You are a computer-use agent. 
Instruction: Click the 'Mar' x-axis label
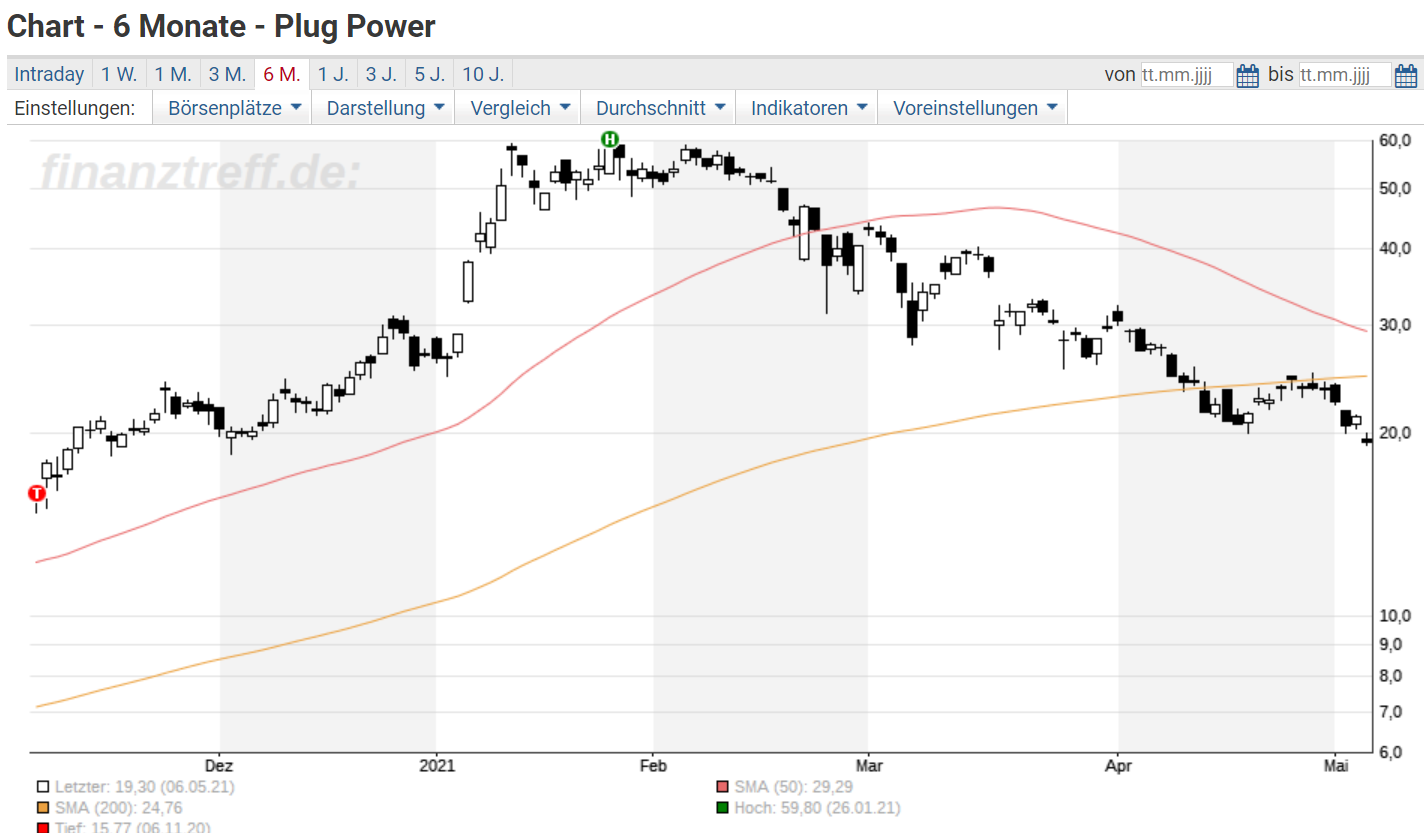pos(869,766)
